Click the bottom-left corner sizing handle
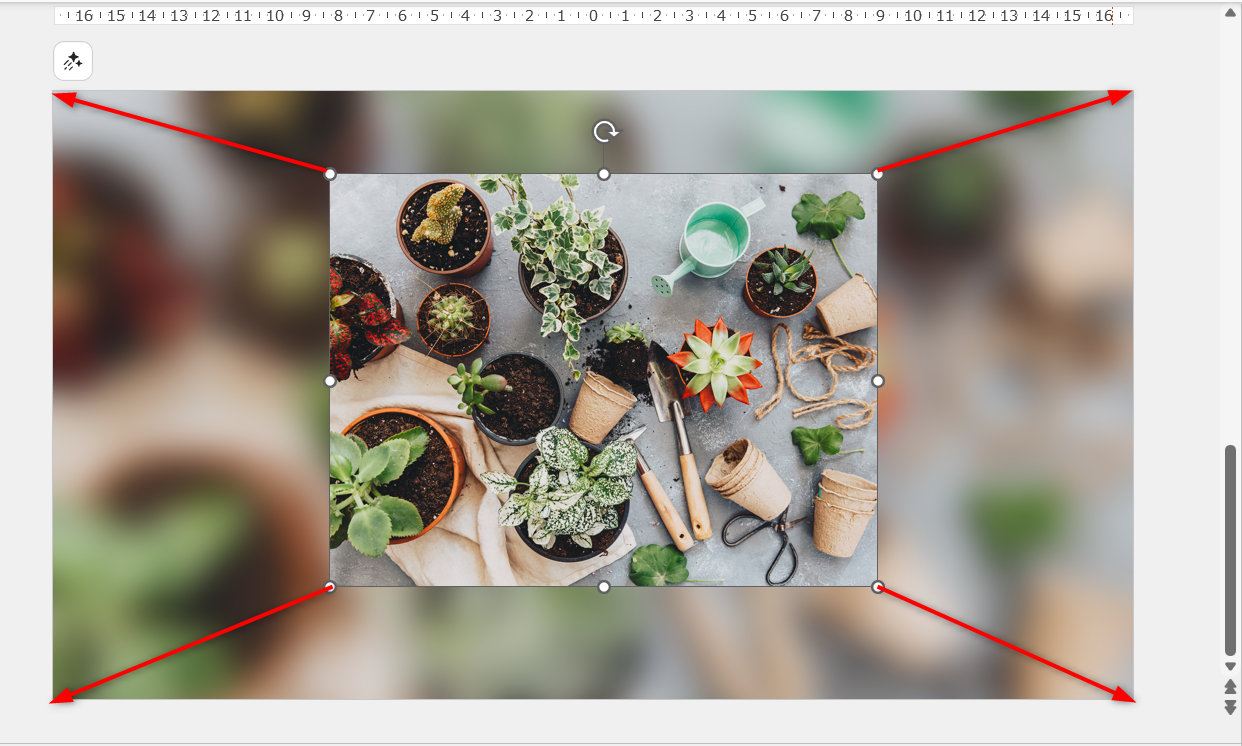This screenshot has width=1242, height=746. (330, 587)
